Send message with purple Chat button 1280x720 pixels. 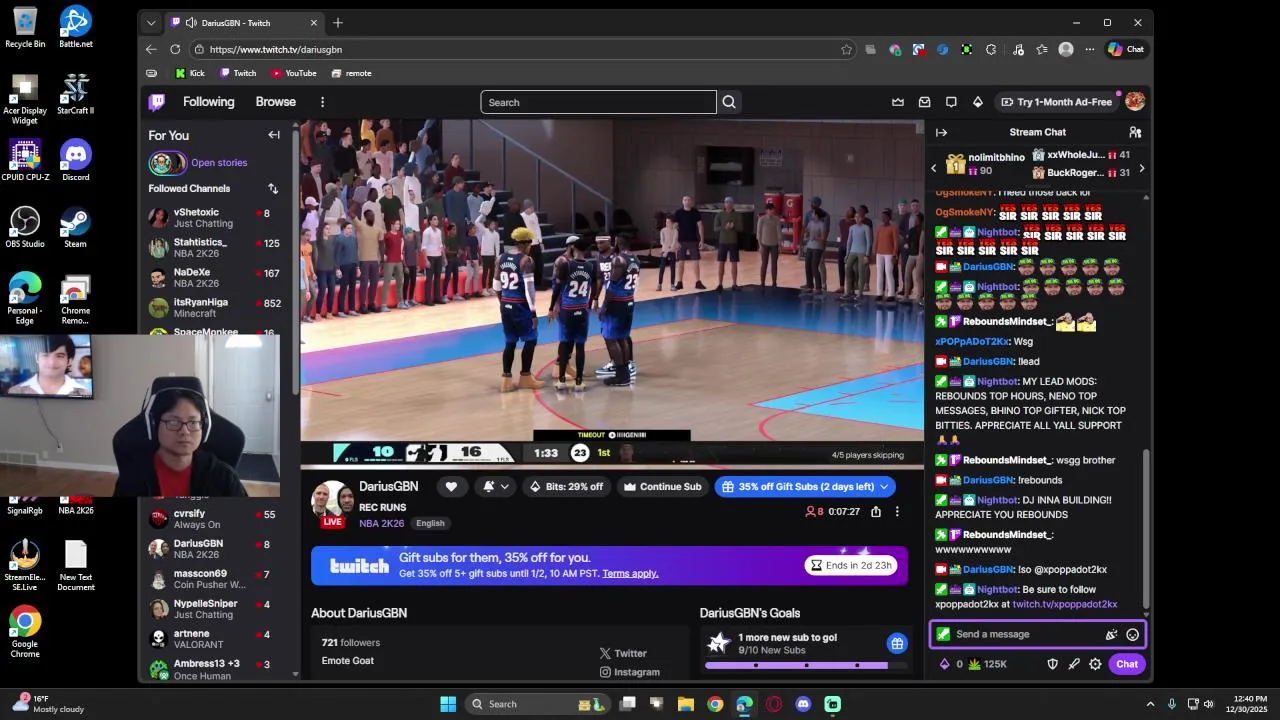1127,664
